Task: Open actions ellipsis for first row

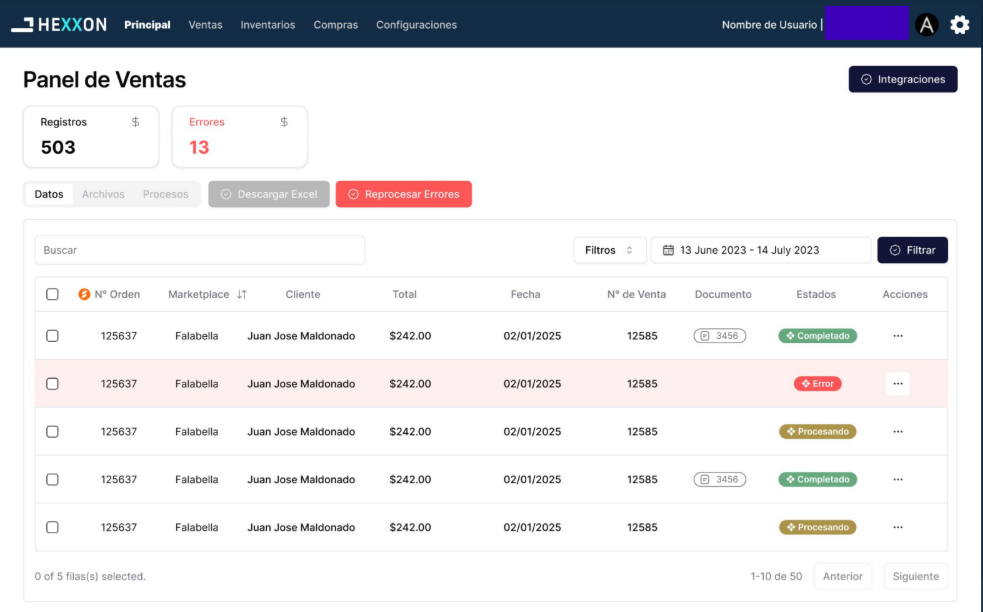Action: click(x=897, y=336)
